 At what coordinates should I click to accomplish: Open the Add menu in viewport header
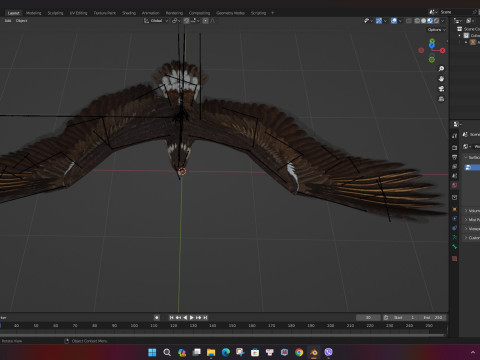click(x=8, y=21)
